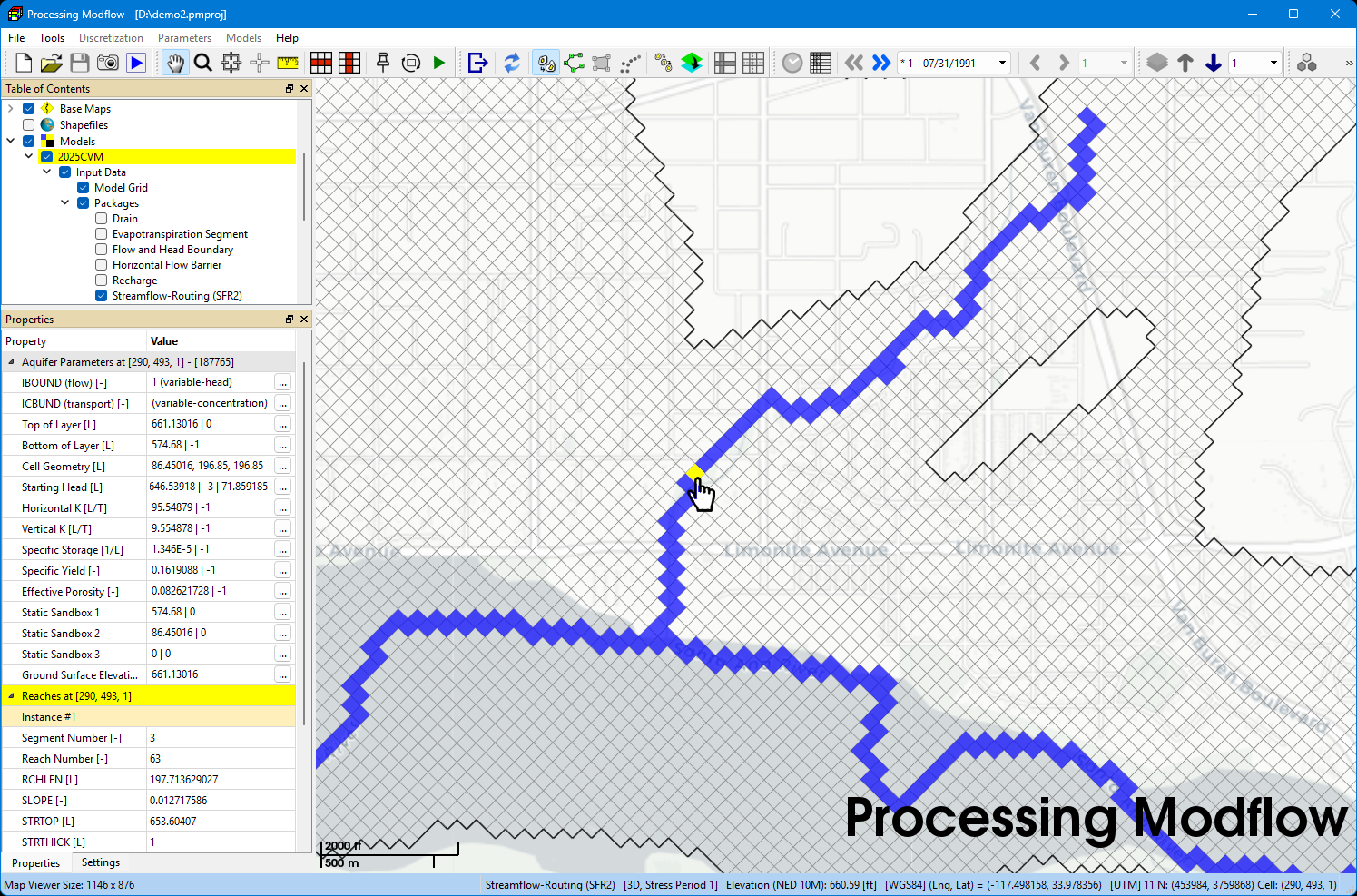1357x896 pixels.
Task: Toggle the 2025CVM model checkbox
Action: pos(47,157)
